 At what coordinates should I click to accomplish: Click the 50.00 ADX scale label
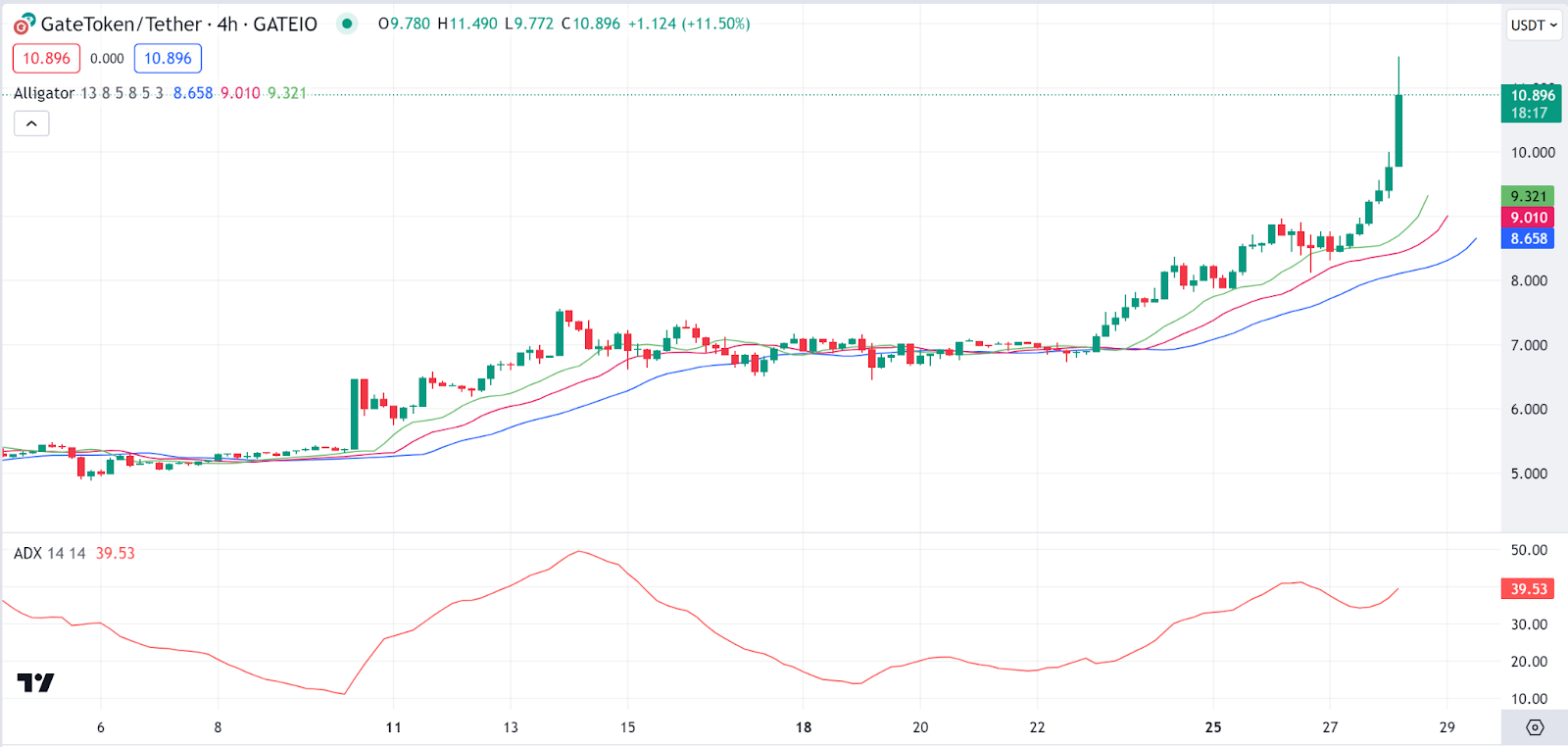[1530, 550]
